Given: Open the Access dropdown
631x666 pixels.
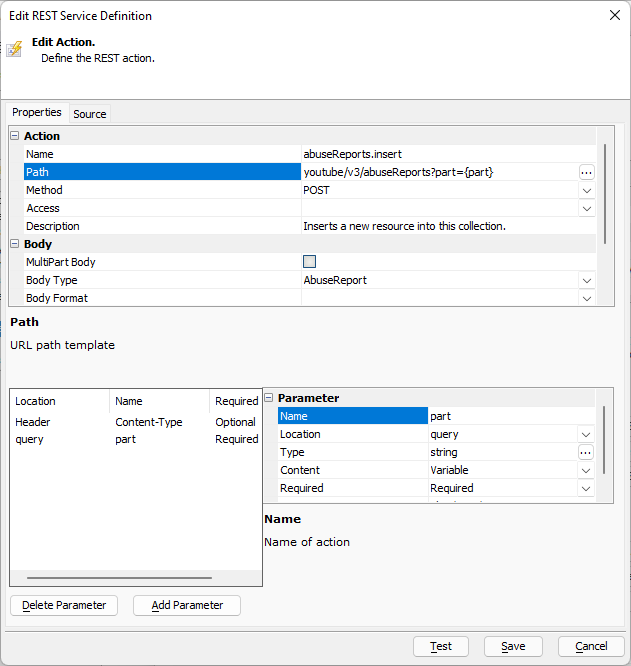Looking at the screenshot, I should (x=587, y=209).
